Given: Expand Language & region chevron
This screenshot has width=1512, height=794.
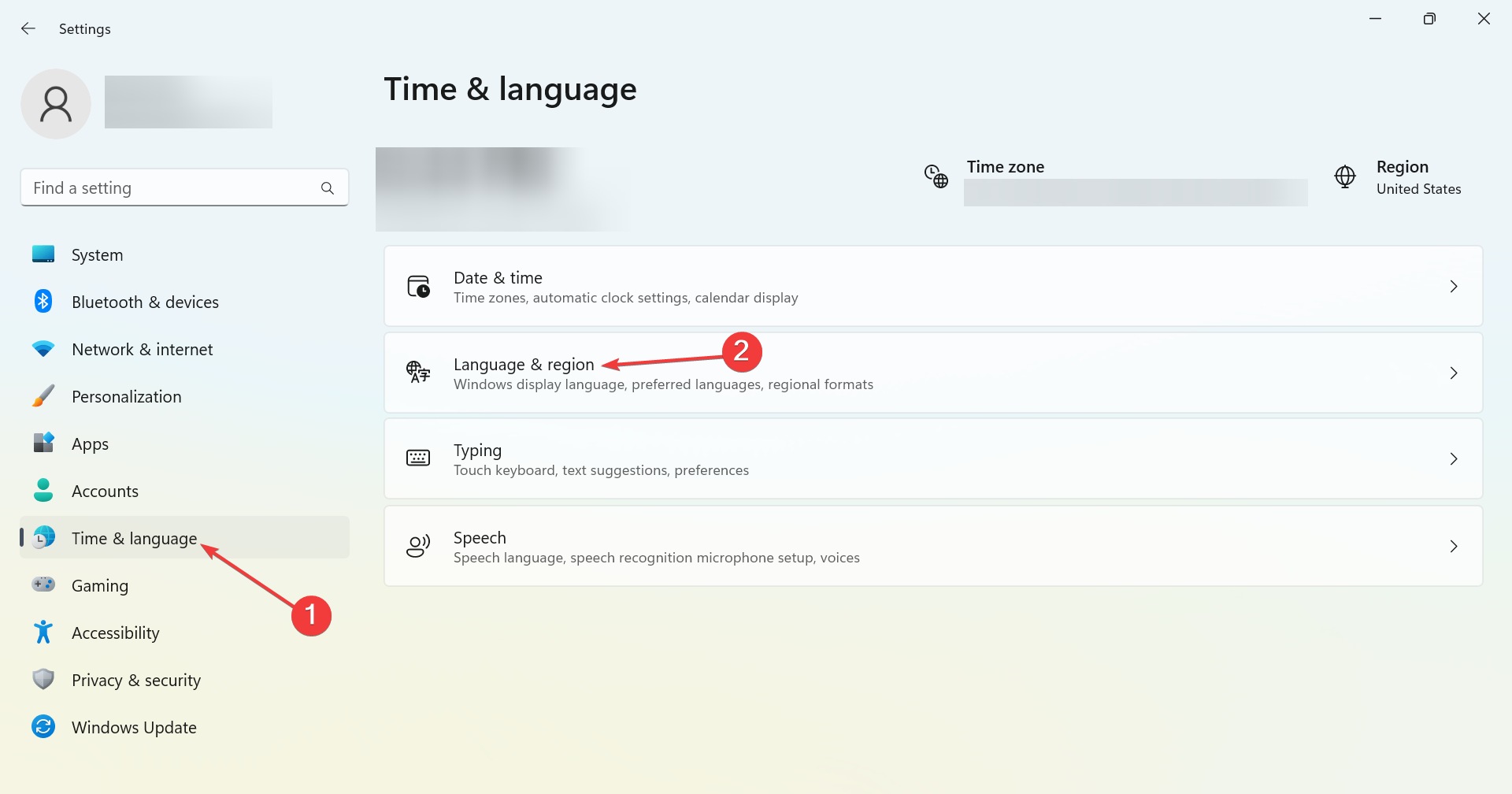Looking at the screenshot, I should pyautogui.click(x=1454, y=373).
